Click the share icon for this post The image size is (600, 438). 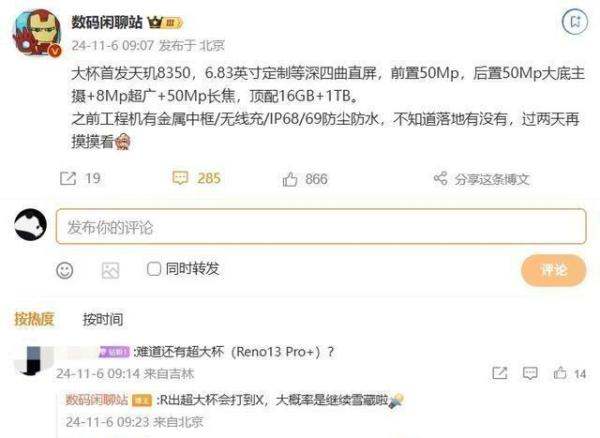click(x=440, y=178)
